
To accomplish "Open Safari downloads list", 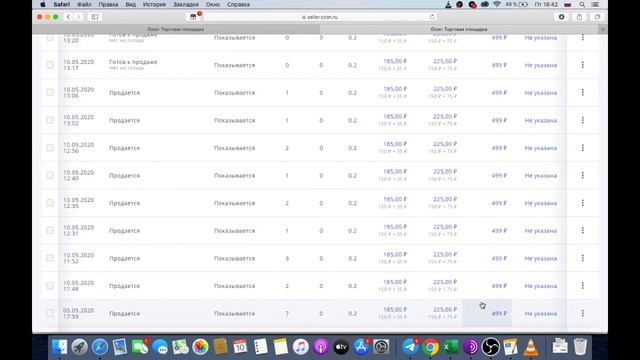I will tap(562, 17).
